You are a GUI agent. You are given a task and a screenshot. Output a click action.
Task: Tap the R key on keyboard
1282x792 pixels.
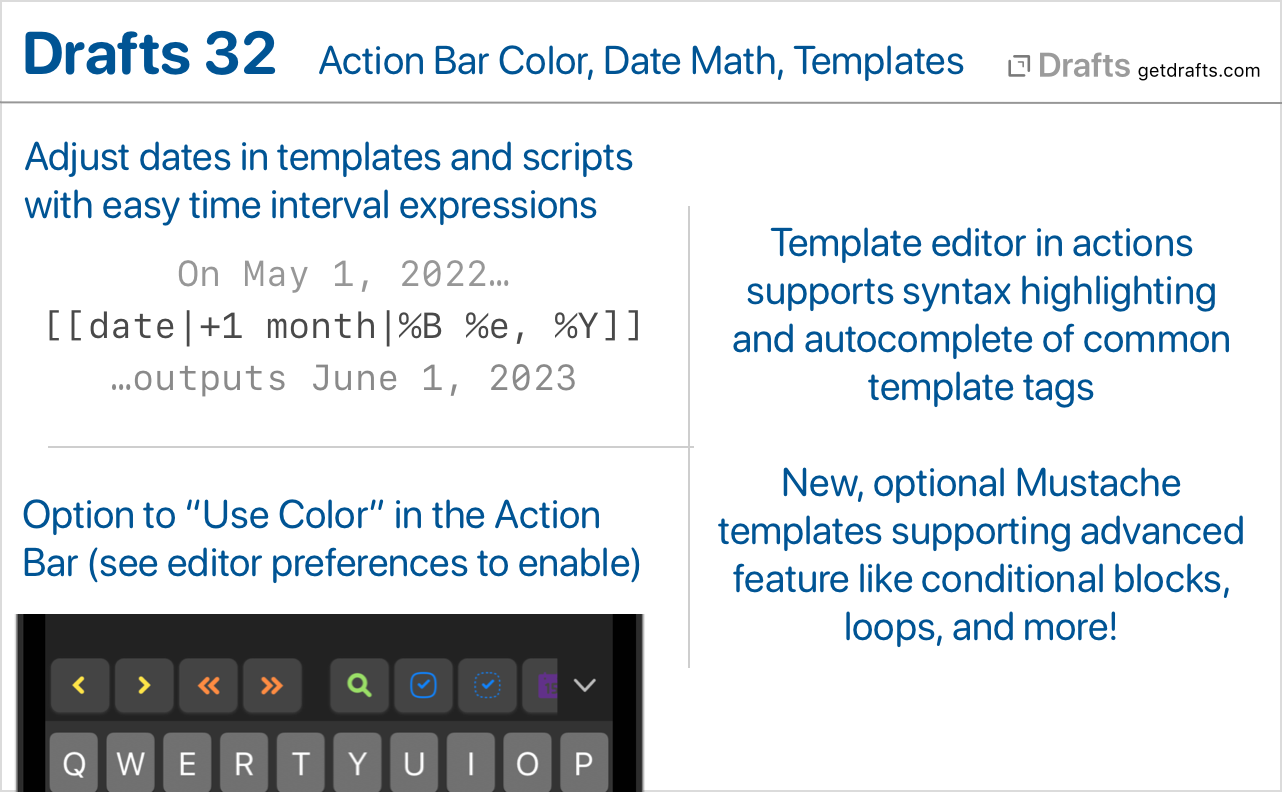tap(244, 763)
